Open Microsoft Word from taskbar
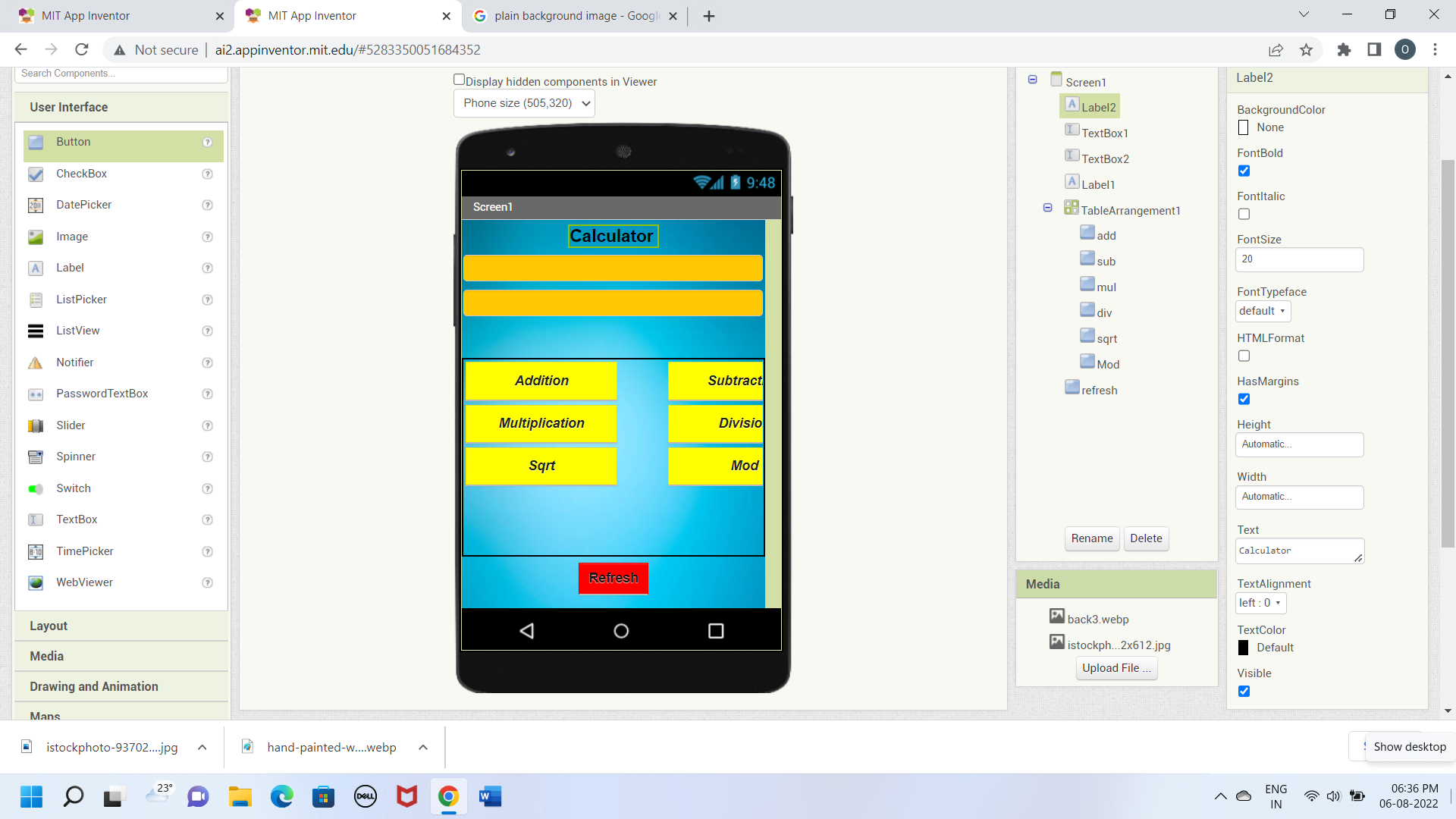Screen dimensions: 1456x819 490,797
